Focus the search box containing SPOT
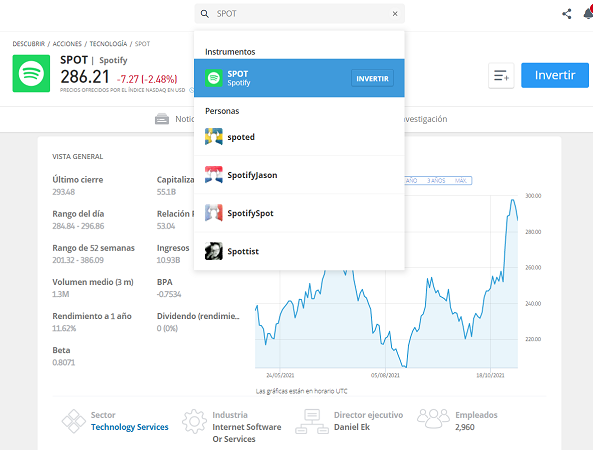The image size is (593, 450). point(299,14)
